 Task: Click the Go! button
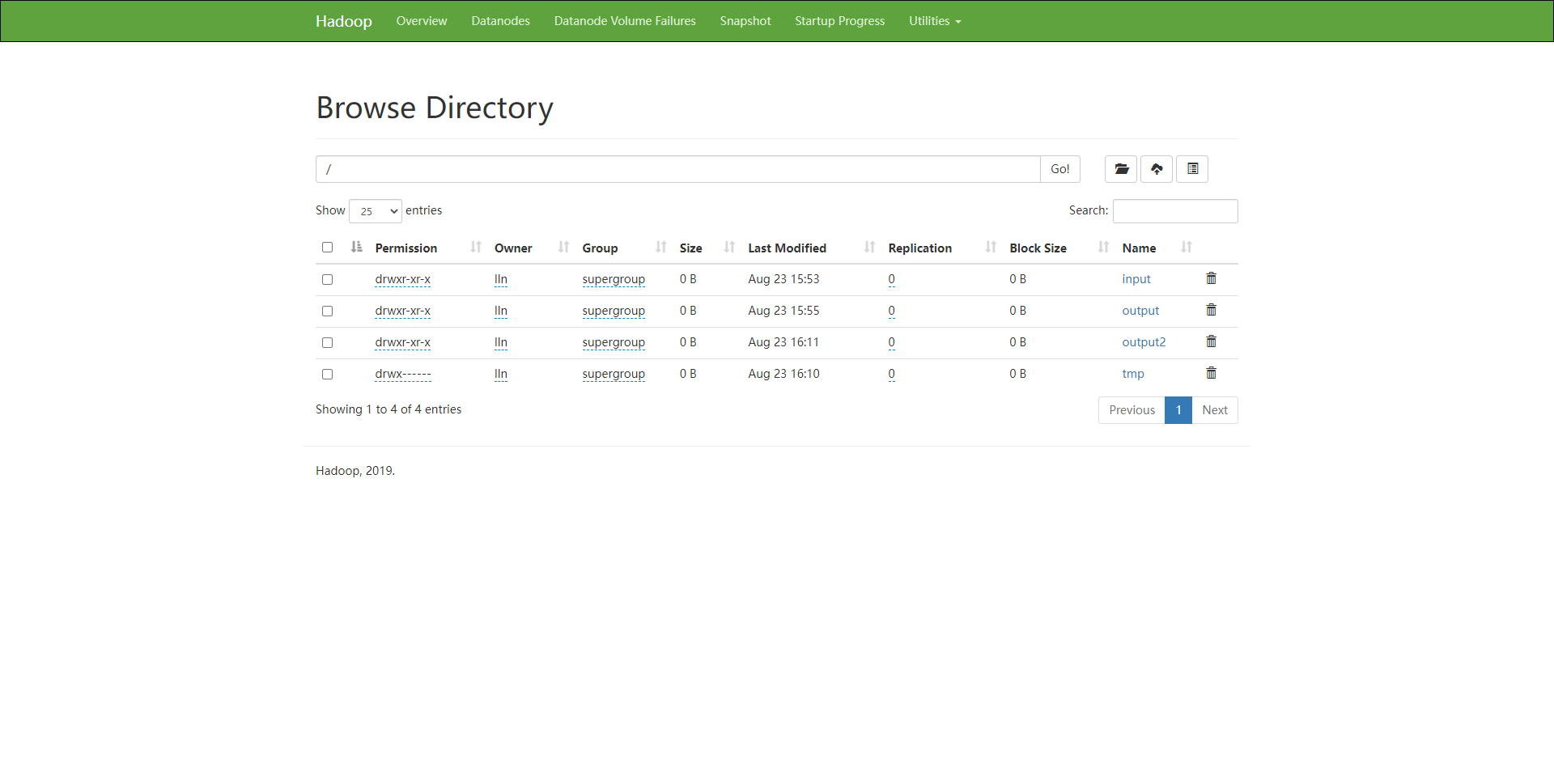1060,169
